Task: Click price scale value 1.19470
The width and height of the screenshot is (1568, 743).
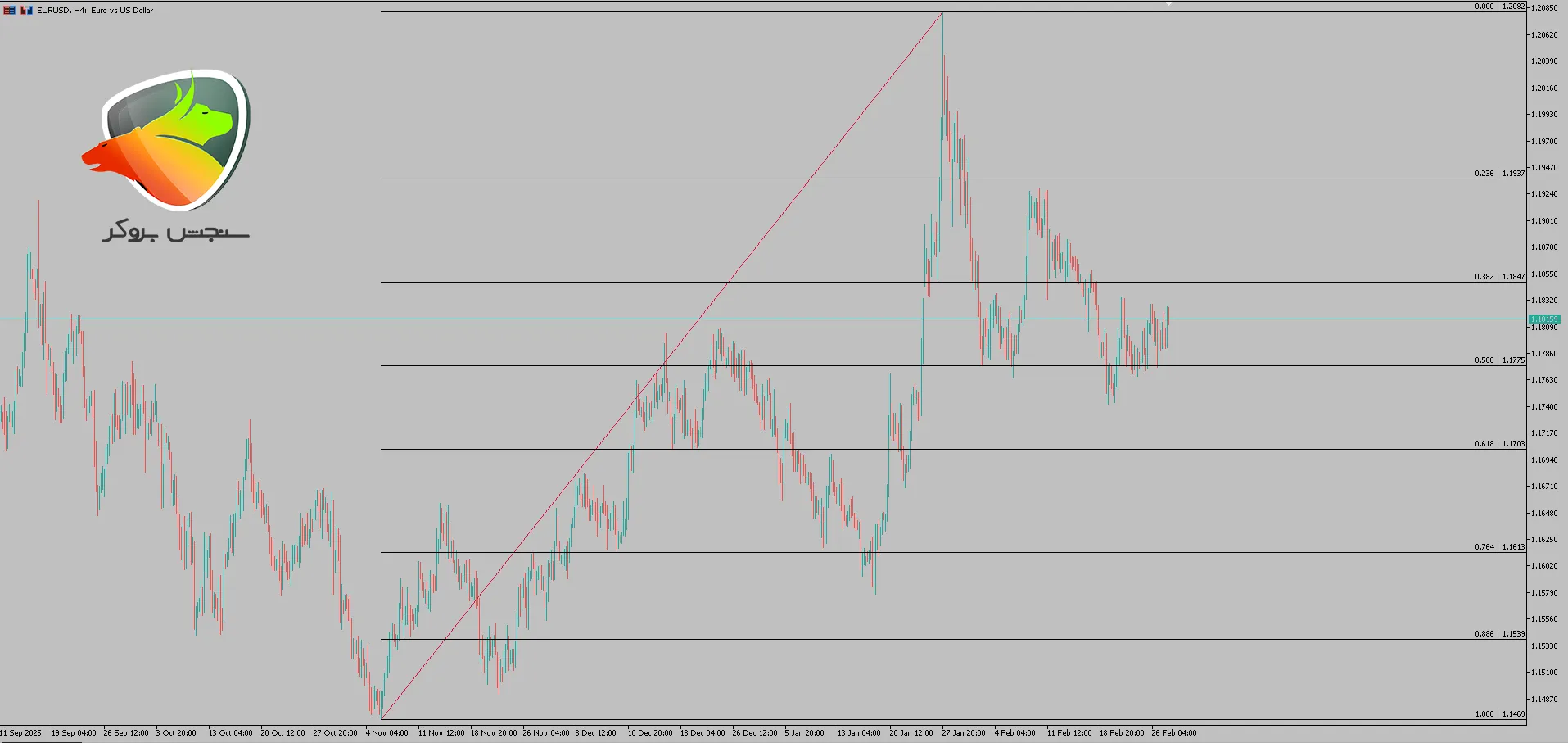Action: click(x=1544, y=168)
